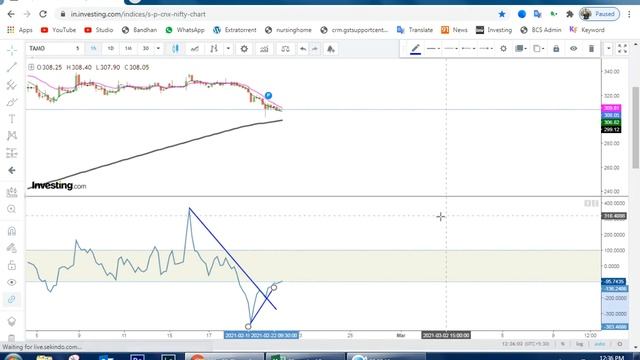The image size is (640, 360).
Task: Open the financials bar chart icon
Action: point(264,49)
